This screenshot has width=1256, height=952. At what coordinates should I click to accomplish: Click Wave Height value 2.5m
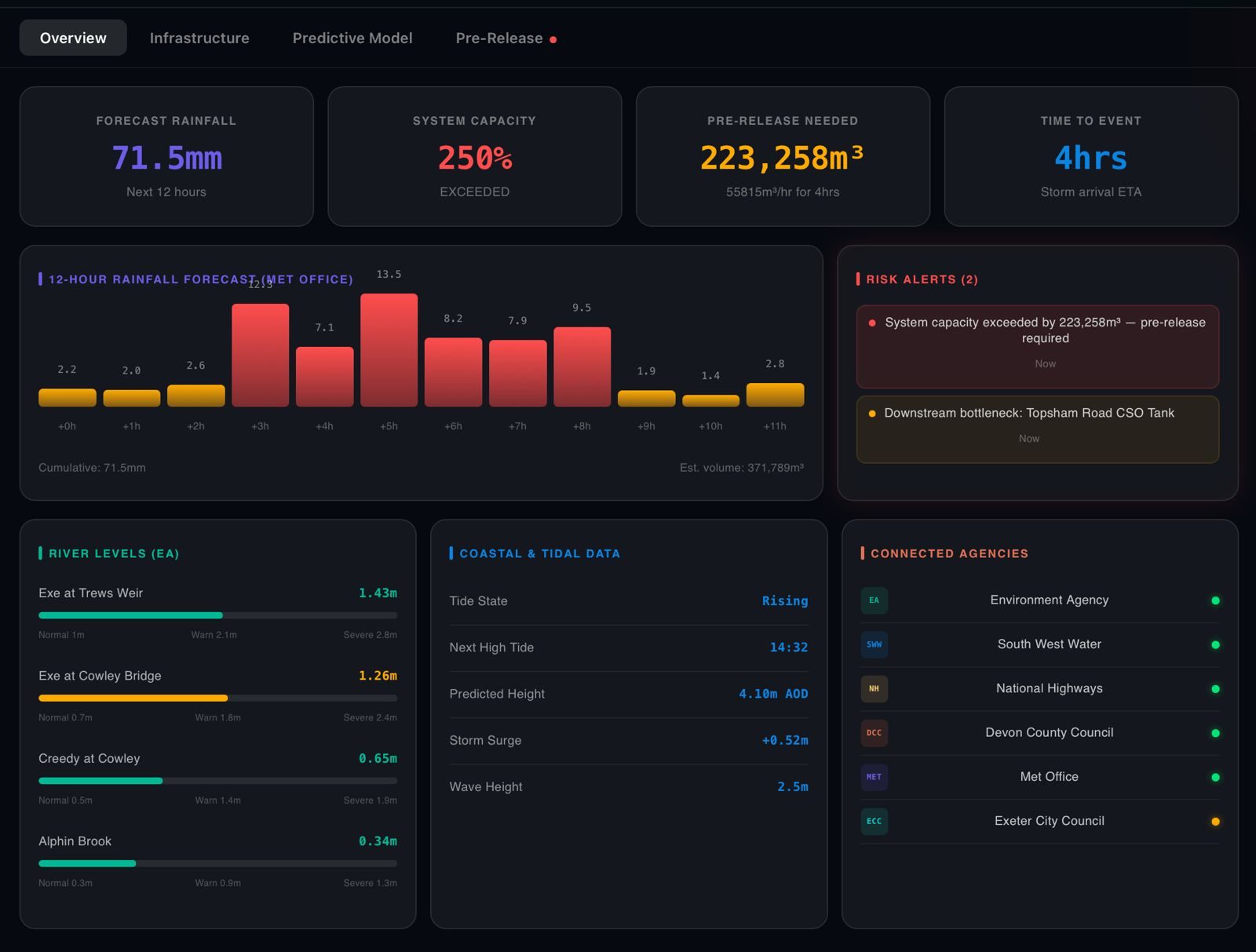click(793, 786)
